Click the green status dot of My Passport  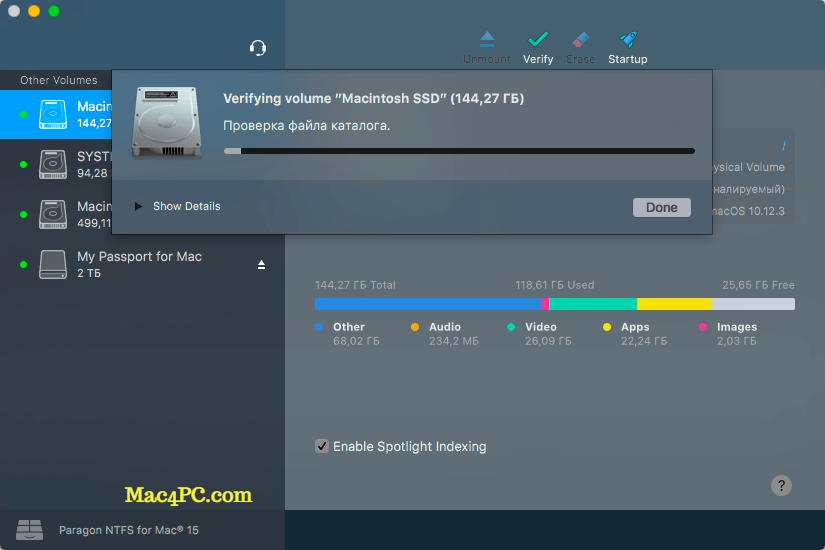click(x=23, y=264)
